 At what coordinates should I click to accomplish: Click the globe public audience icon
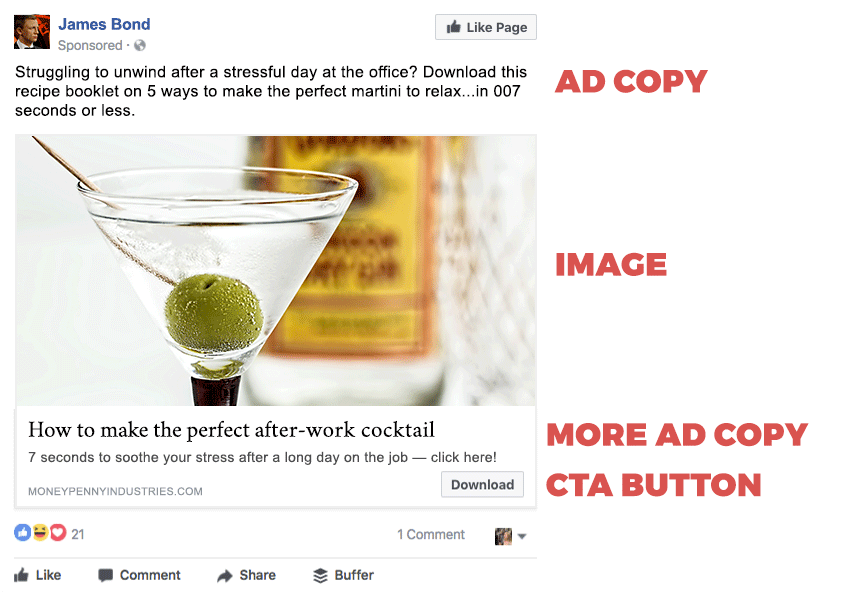(x=140, y=45)
